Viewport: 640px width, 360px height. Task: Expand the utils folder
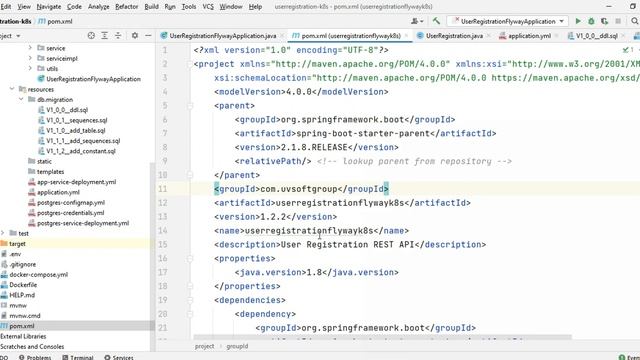[x=30, y=69]
